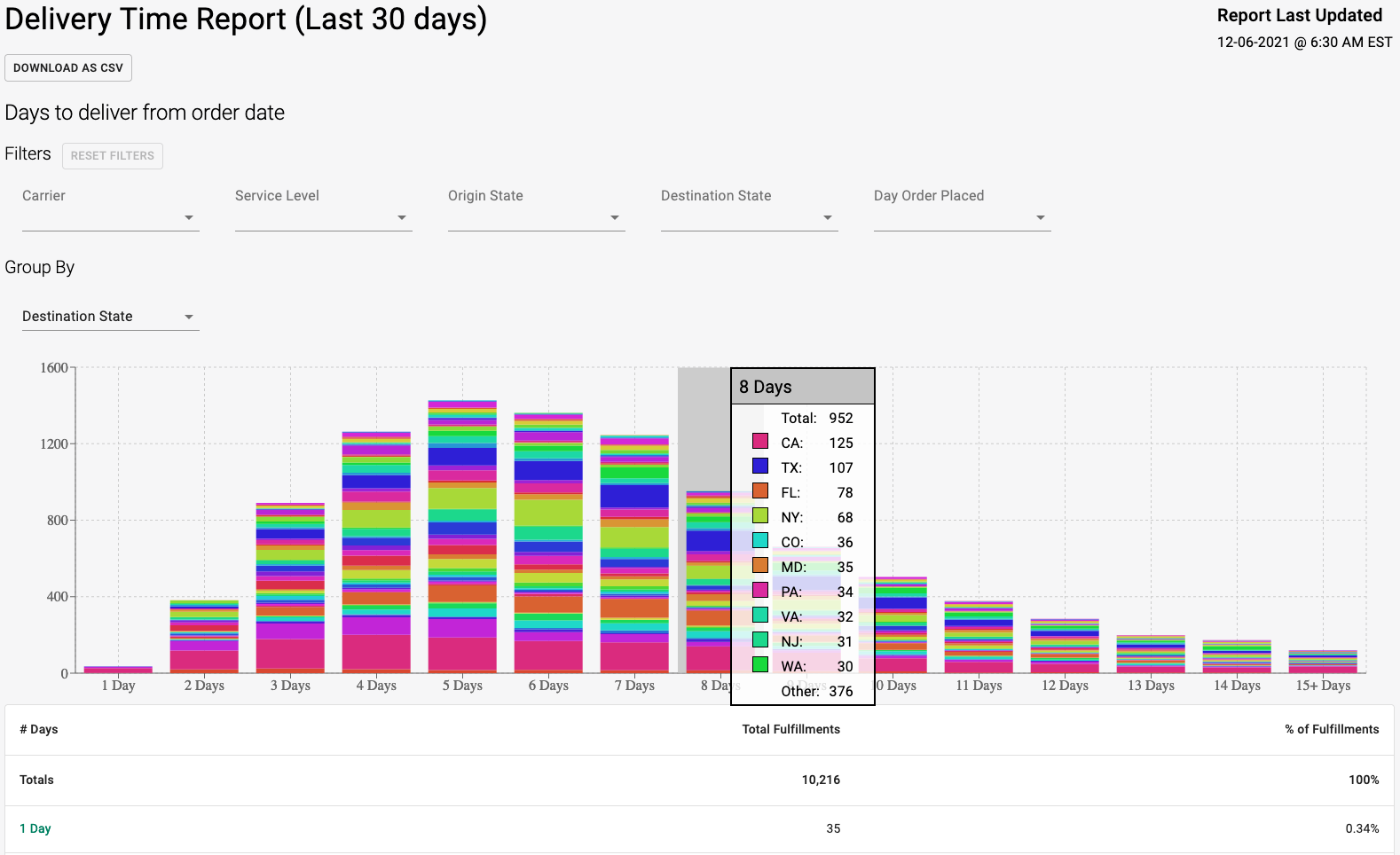The image size is (1400, 855).
Task: Click the CO cyan swatch in tooltip
Action: (760, 540)
